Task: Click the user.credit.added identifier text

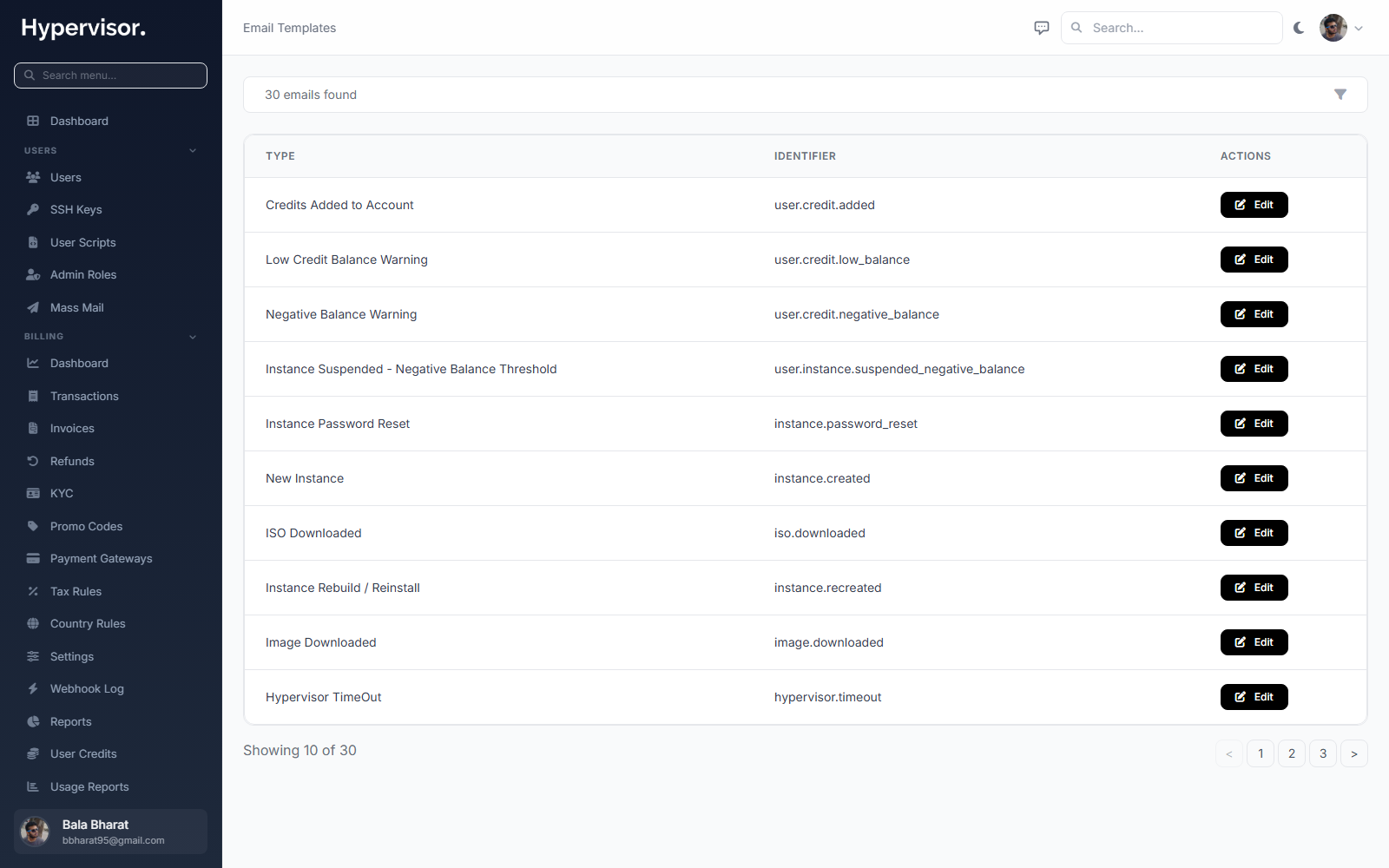Action: click(825, 205)
